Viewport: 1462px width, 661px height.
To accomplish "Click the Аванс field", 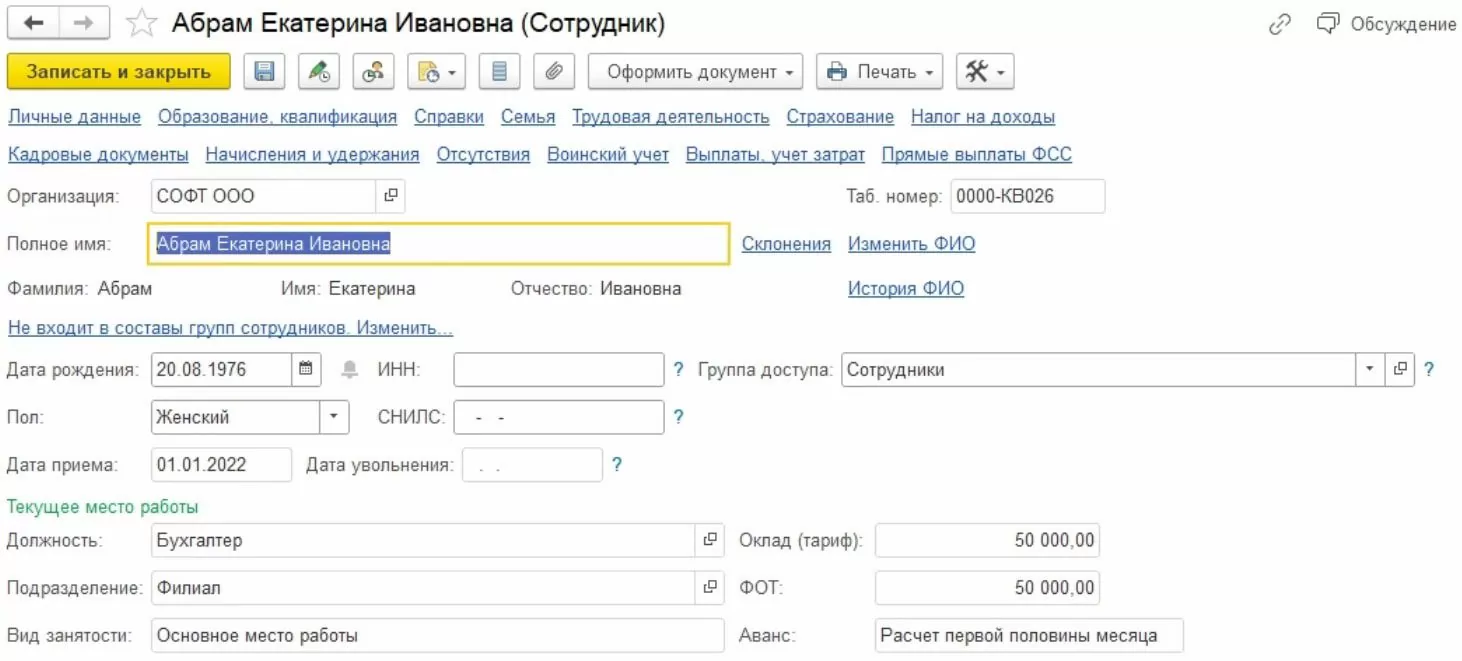I will [1029, 635].
